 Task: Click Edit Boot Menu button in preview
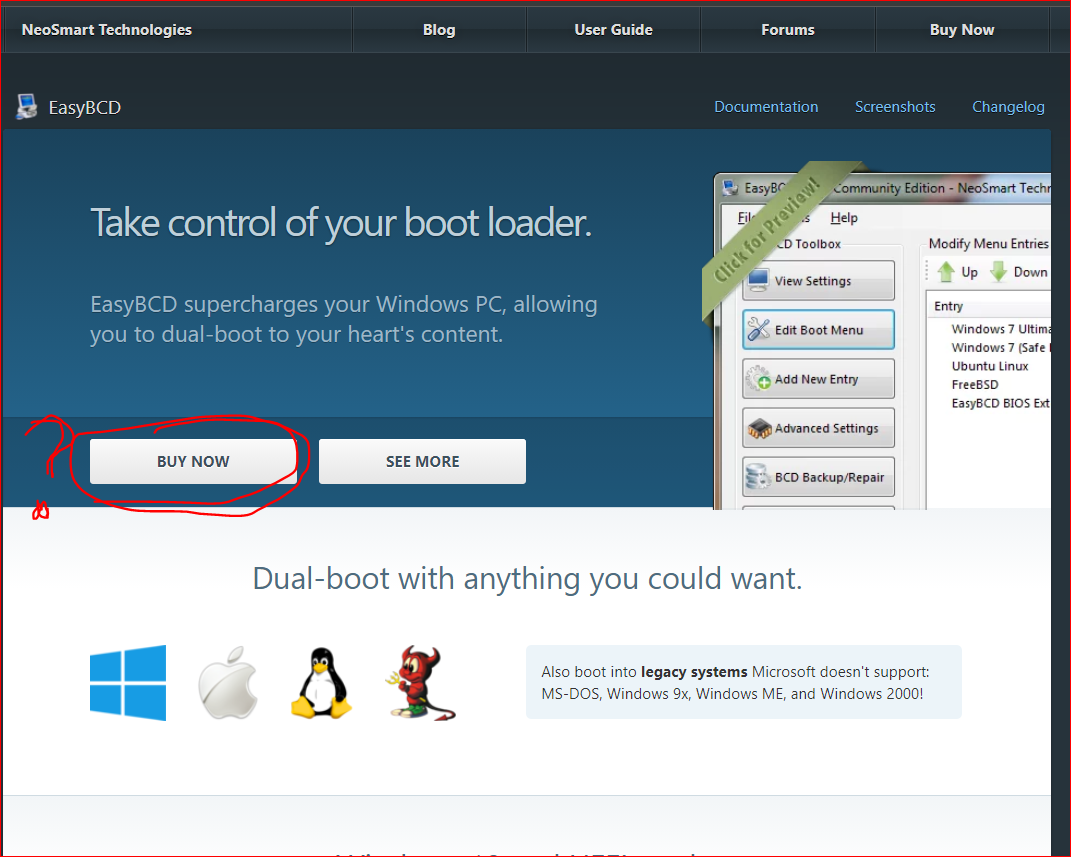pos(818,330)
